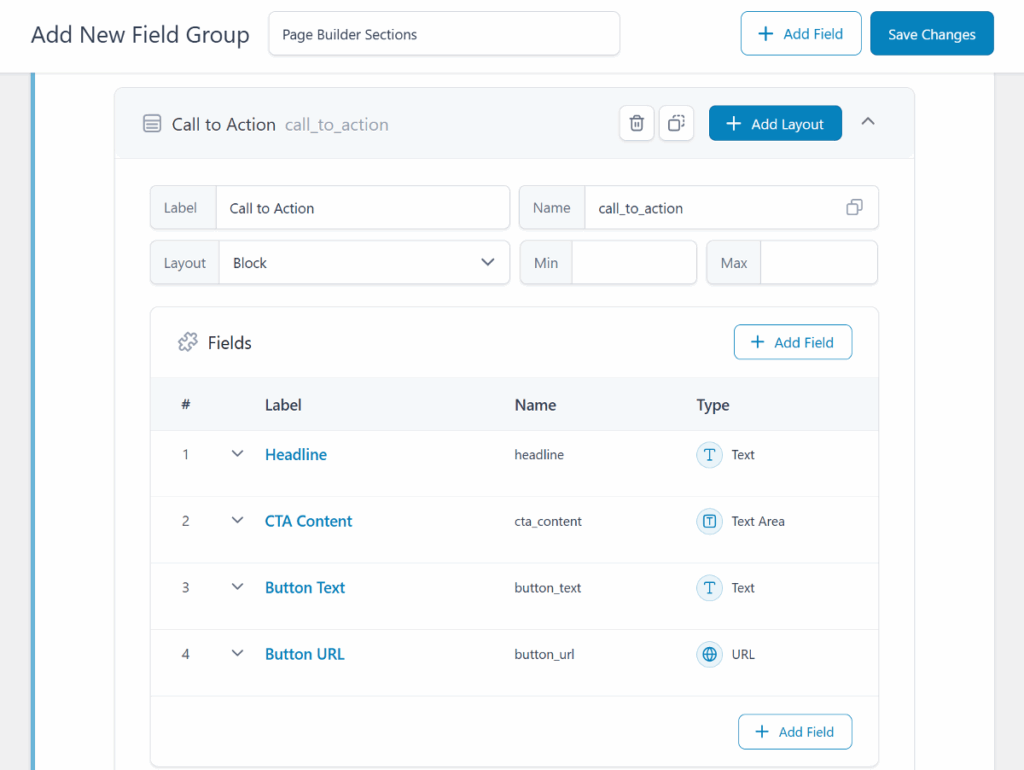Click the Fields puzzle piece icon

187,343
